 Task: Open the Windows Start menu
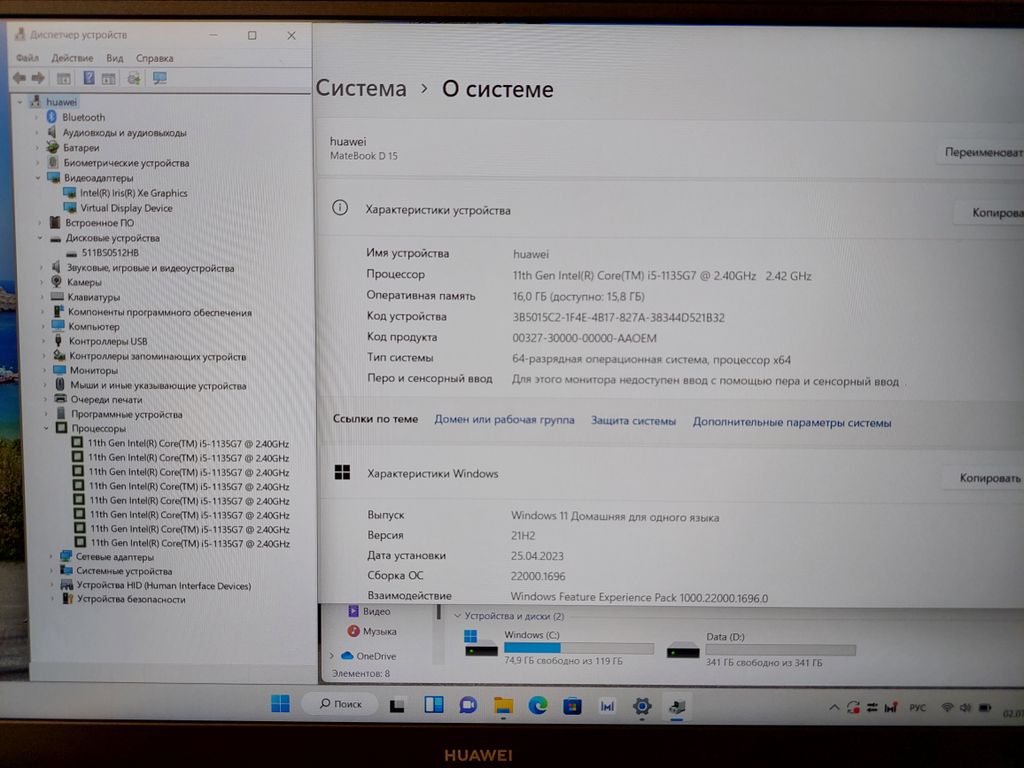280,703
